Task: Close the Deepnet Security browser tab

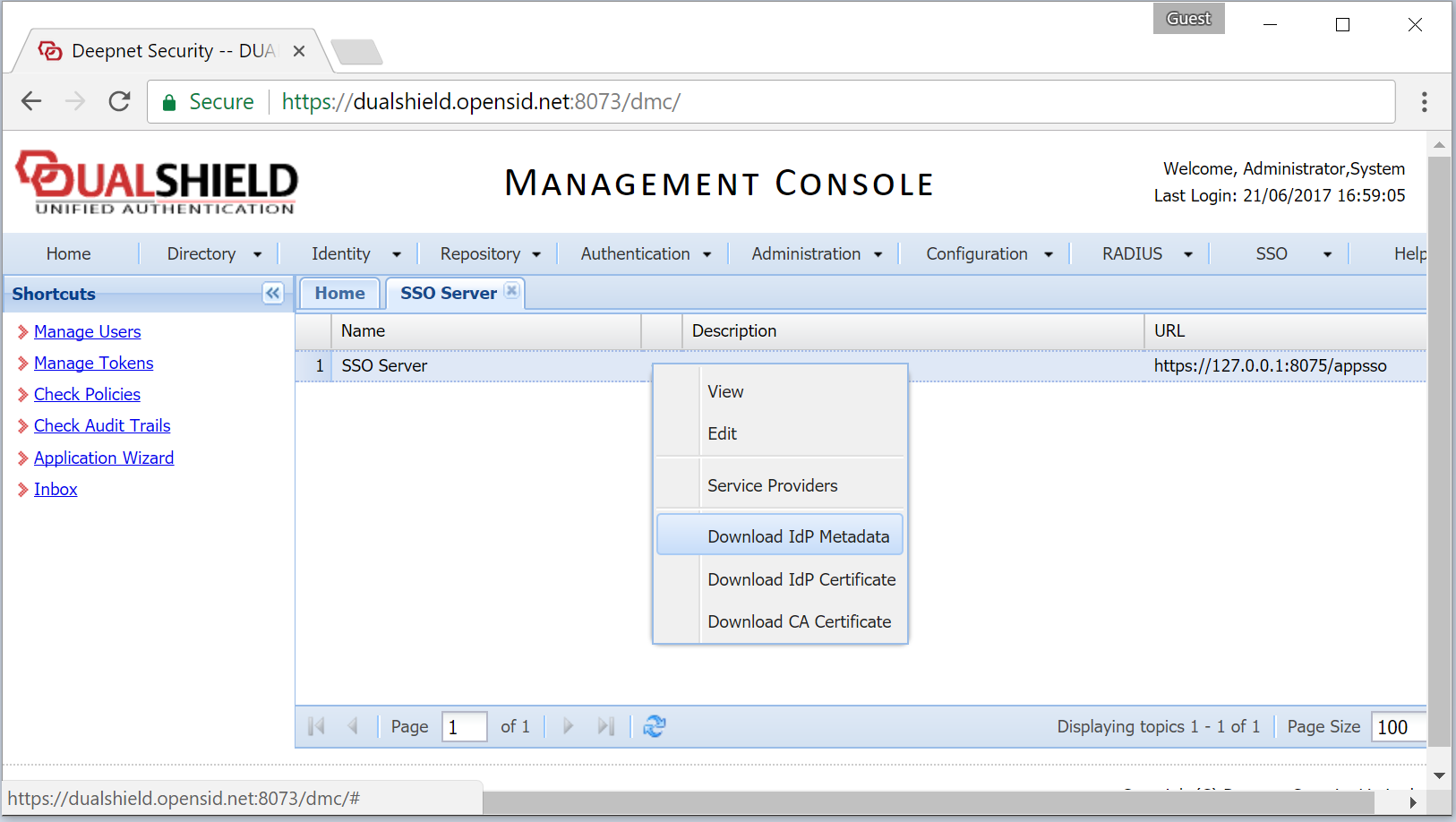Action: [299, 51]
